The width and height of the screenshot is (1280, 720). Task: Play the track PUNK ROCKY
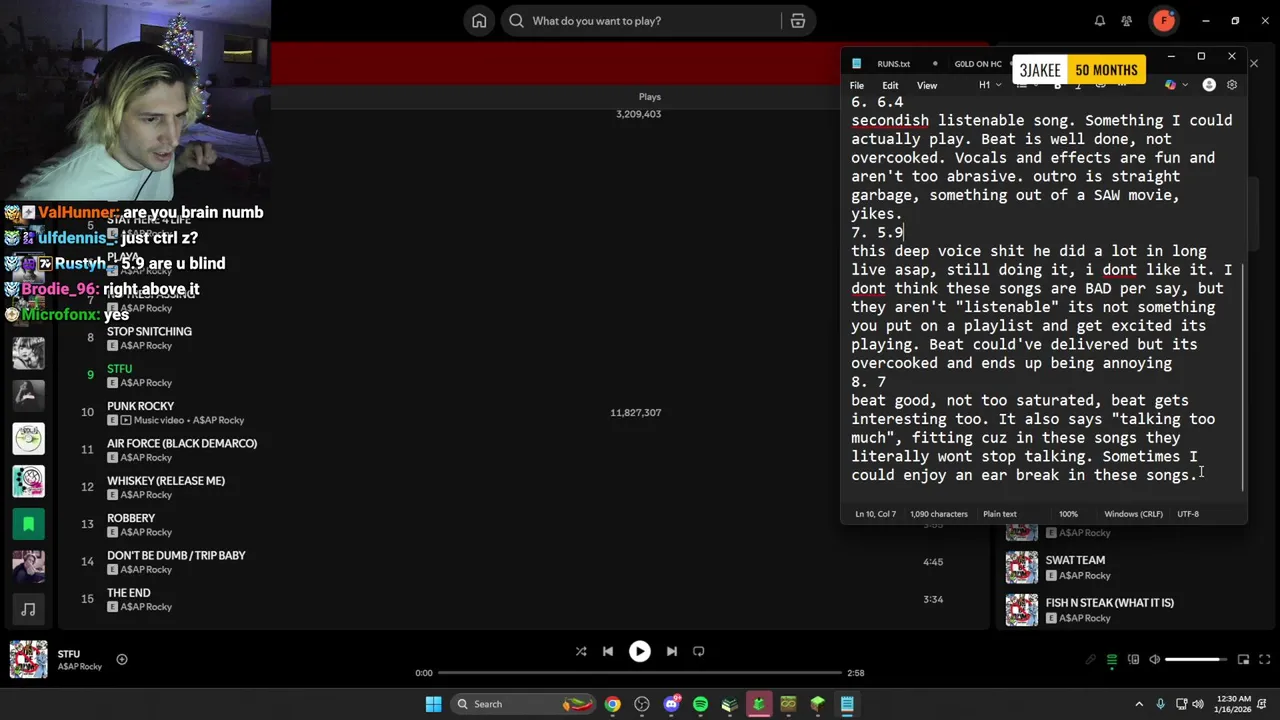(x=140, y=406)
